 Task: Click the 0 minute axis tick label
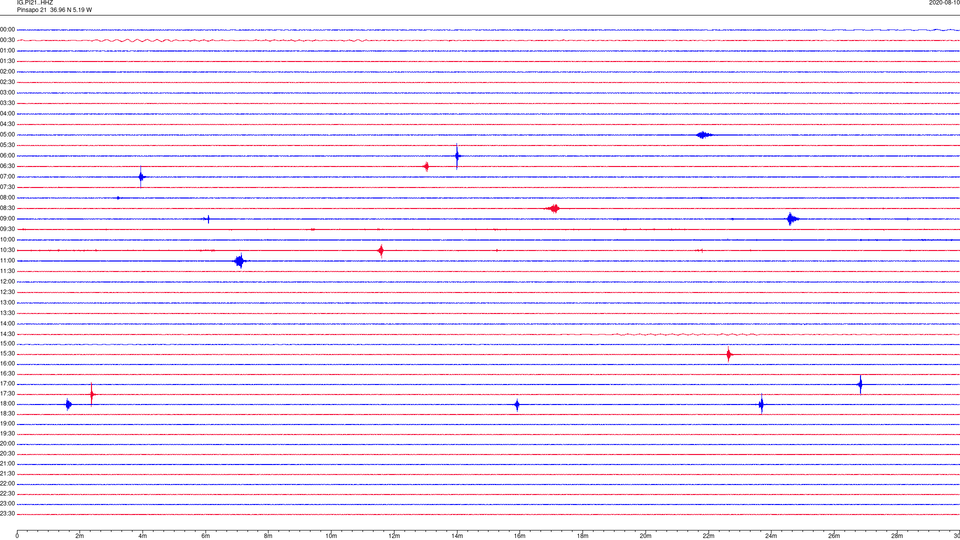(x=17, y=536)
